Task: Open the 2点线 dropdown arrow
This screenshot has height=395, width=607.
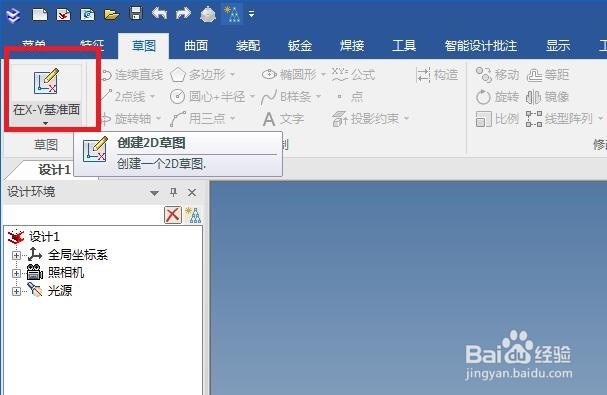Action: (x=153, y=96)
